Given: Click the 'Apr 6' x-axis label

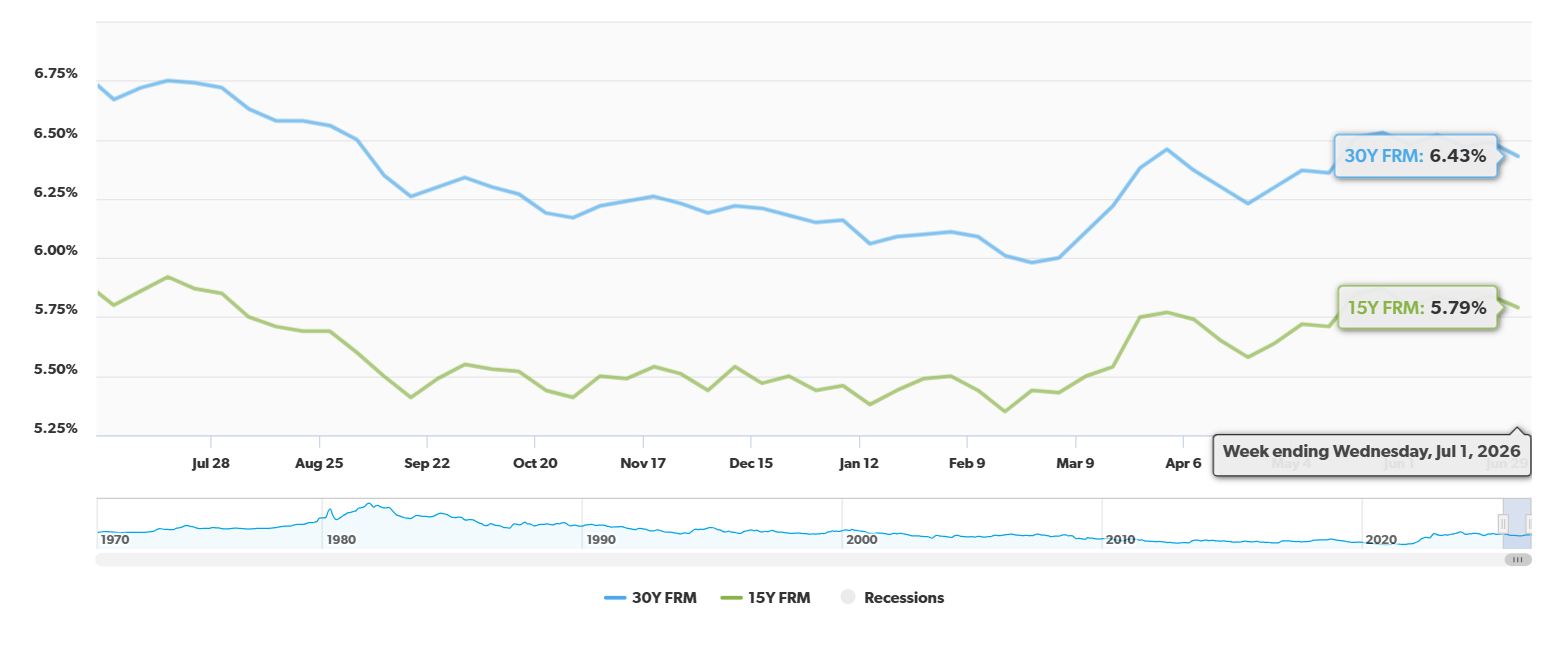Looking at the screenshot, I should pyautogui.click(x=1183, y=464).
